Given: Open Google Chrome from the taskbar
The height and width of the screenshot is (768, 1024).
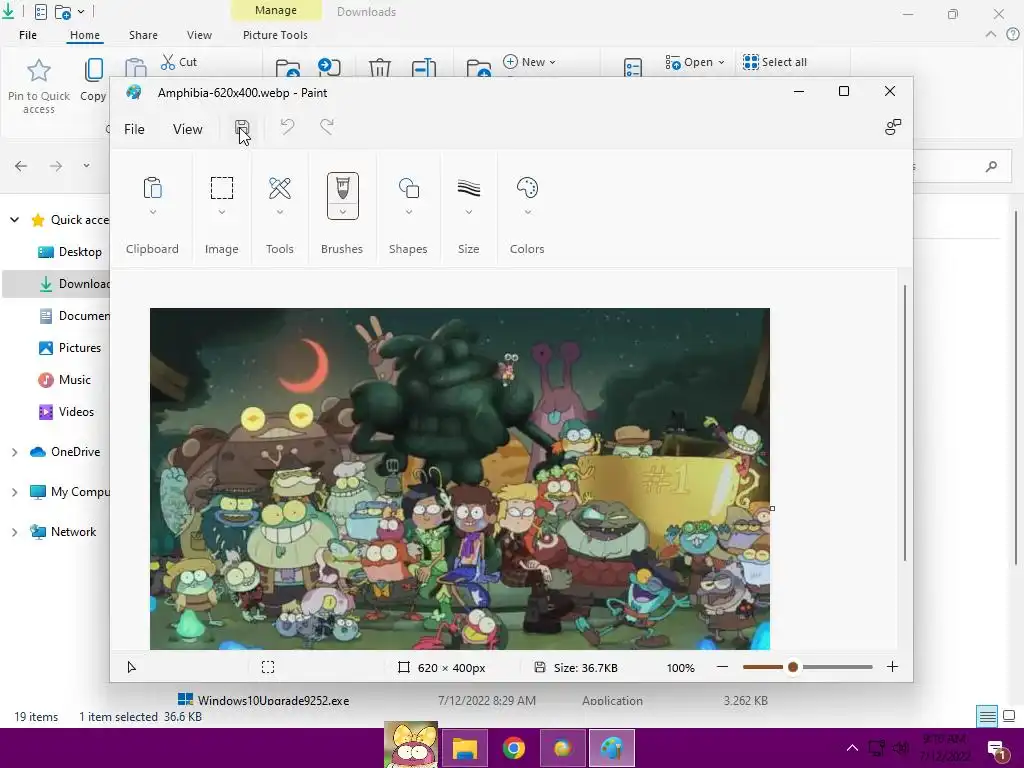Looking at the screenshot, I should (x=513, y=748).
